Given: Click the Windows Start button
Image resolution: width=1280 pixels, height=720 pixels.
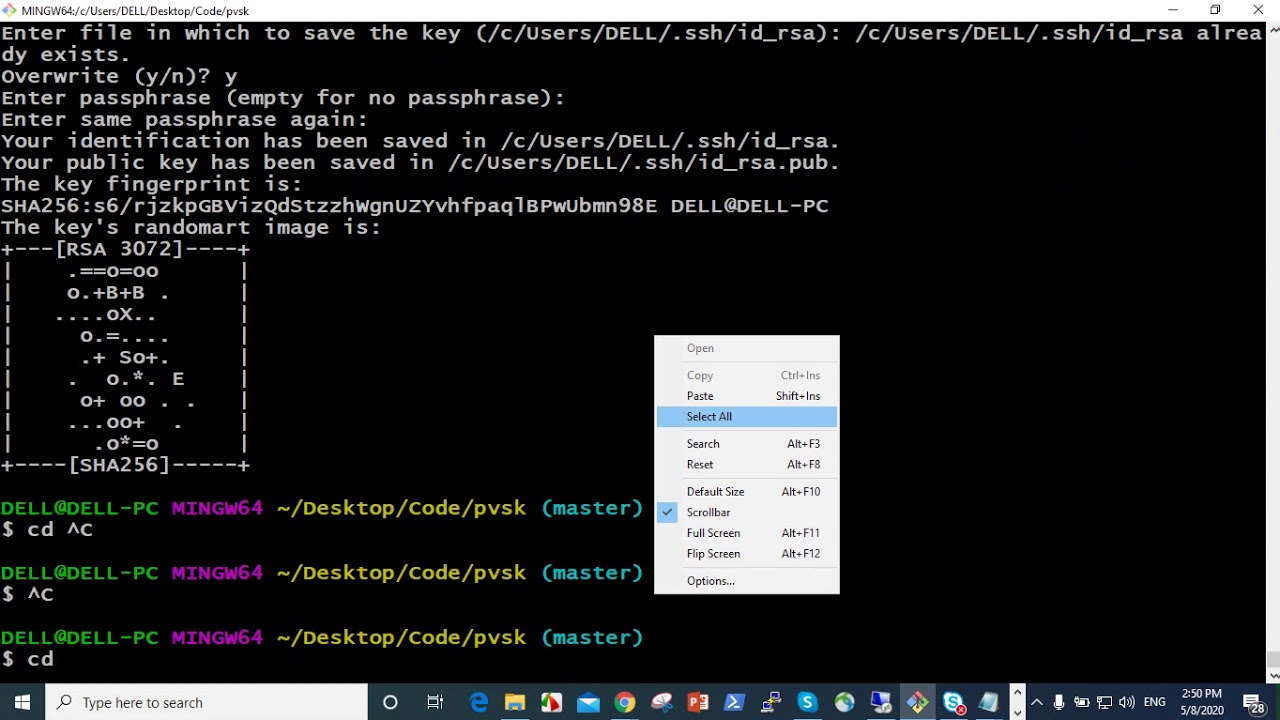Looking at the screenshot, I should (x=21, y=702).
